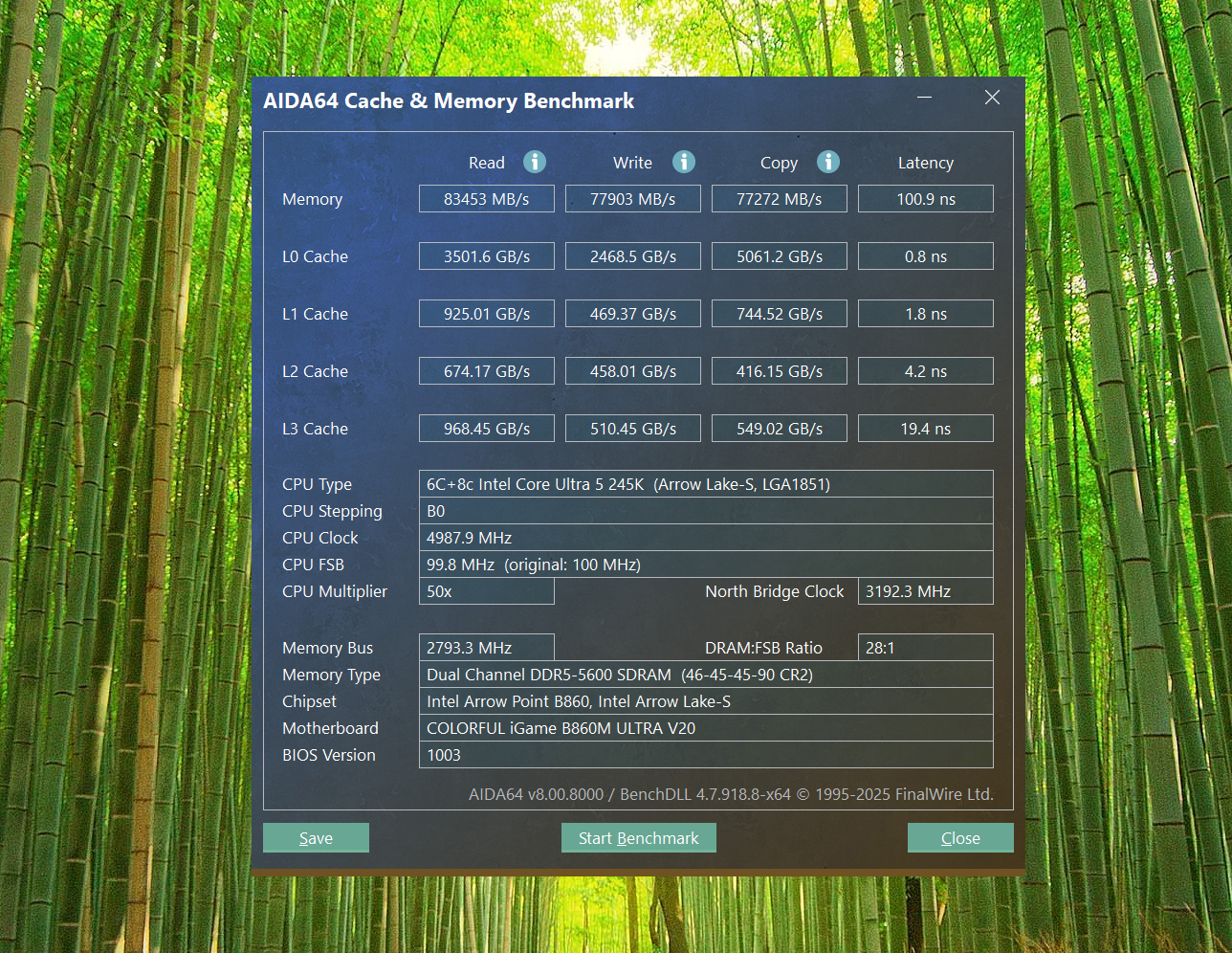Click the L2 Cache row label
The width and height of the screenshot is (1232, 953).
(x=315, y=371)
